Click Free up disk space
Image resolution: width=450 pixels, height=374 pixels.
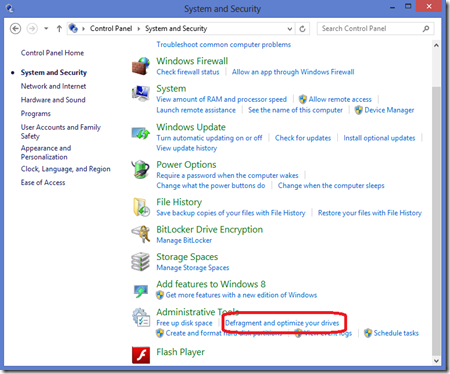coord(184,323)
